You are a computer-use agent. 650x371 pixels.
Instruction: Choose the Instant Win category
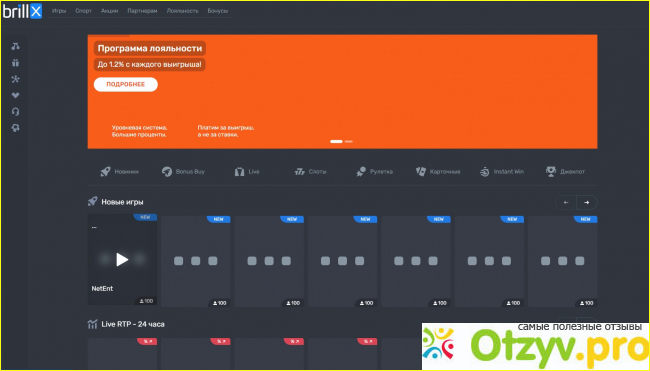pyautogui.click(x=502, y=172)
